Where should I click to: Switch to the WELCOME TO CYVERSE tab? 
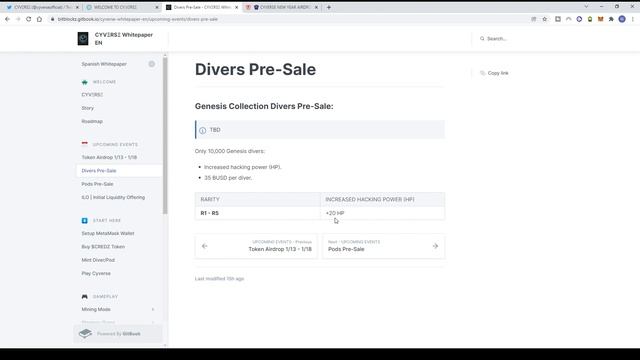point(122,7)
